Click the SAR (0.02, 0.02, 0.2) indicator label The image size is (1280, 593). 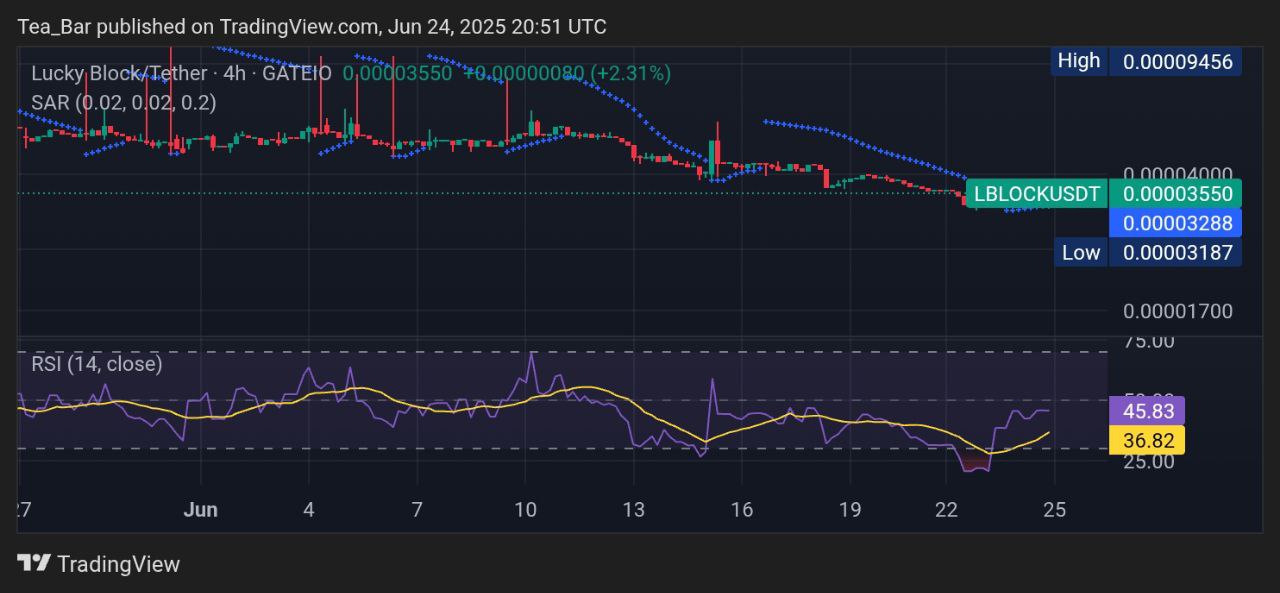(123, 102)
